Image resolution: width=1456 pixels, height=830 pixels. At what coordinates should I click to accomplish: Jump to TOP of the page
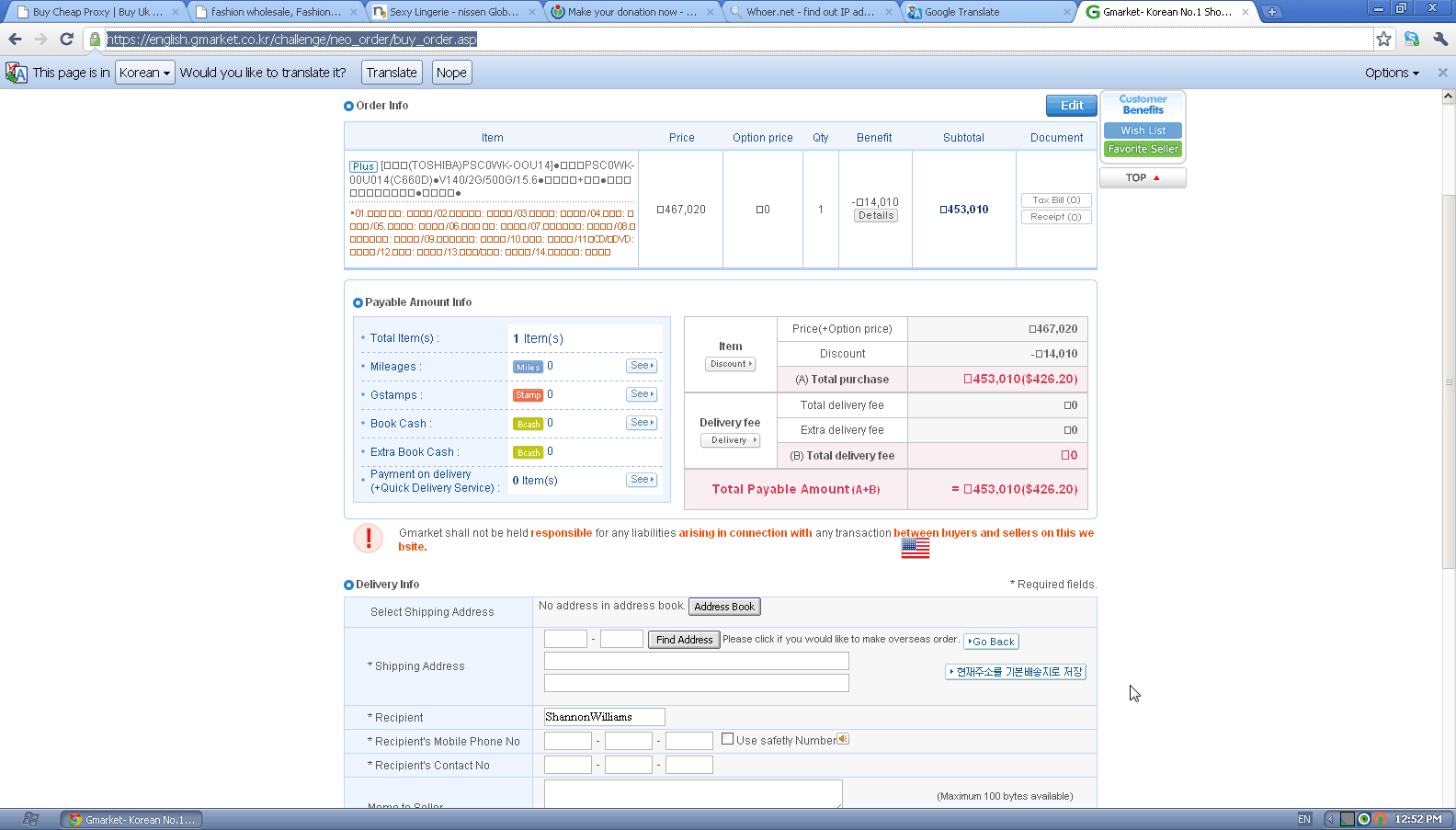(1143, 178)
